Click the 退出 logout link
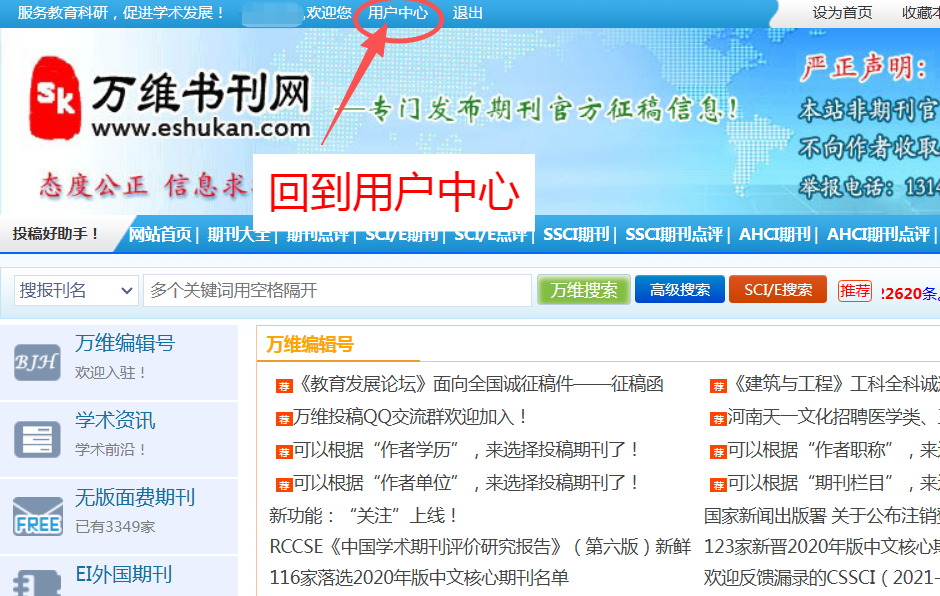 [467, 13]
